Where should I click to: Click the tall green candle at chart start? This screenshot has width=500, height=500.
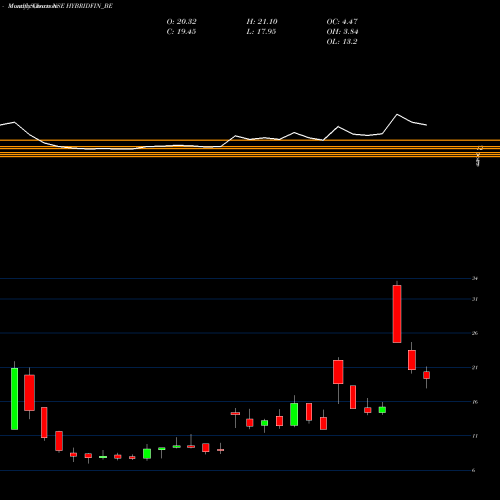tap(14, 399)
